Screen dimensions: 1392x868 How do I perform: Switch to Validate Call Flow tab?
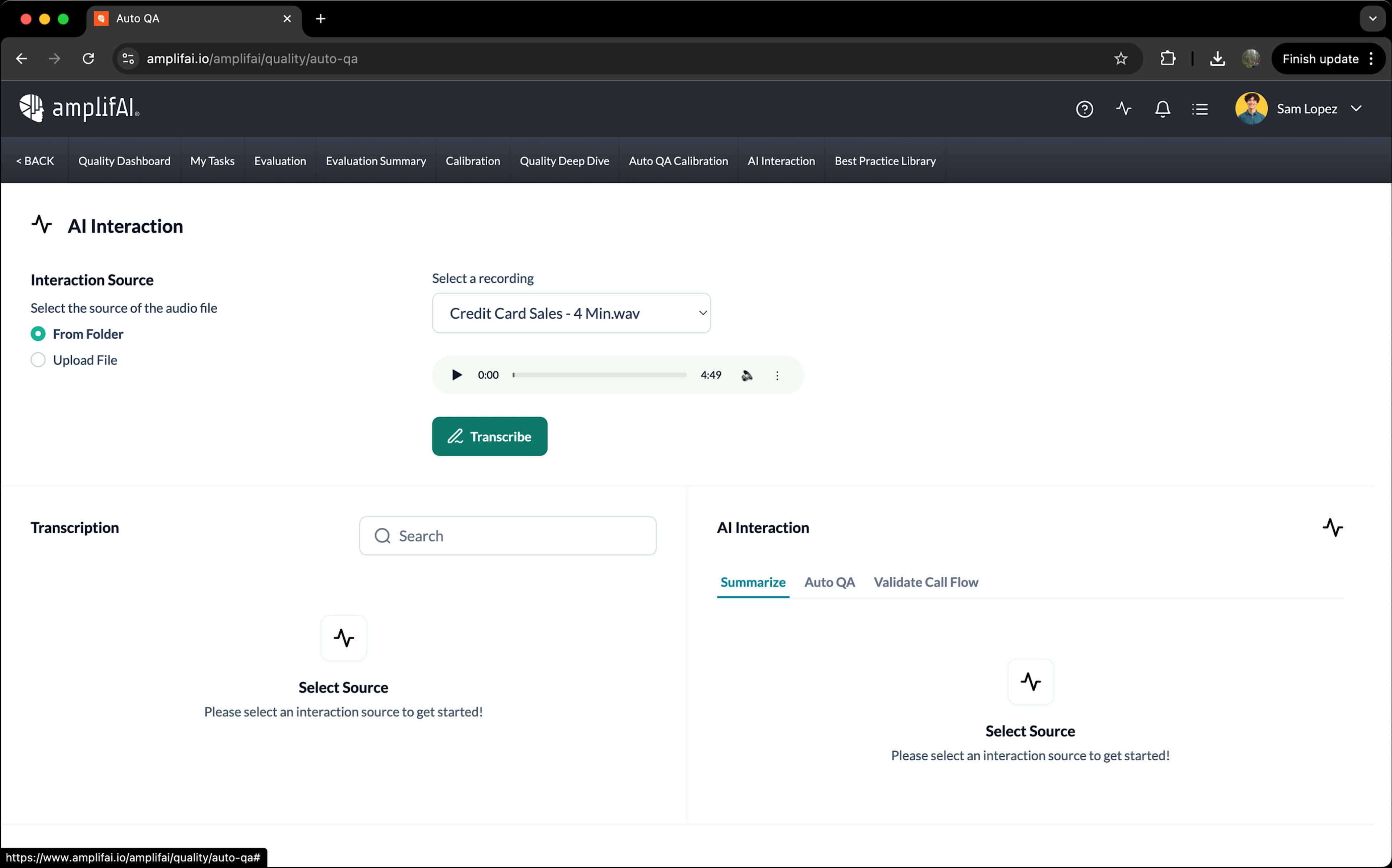(x=926, y=582)
